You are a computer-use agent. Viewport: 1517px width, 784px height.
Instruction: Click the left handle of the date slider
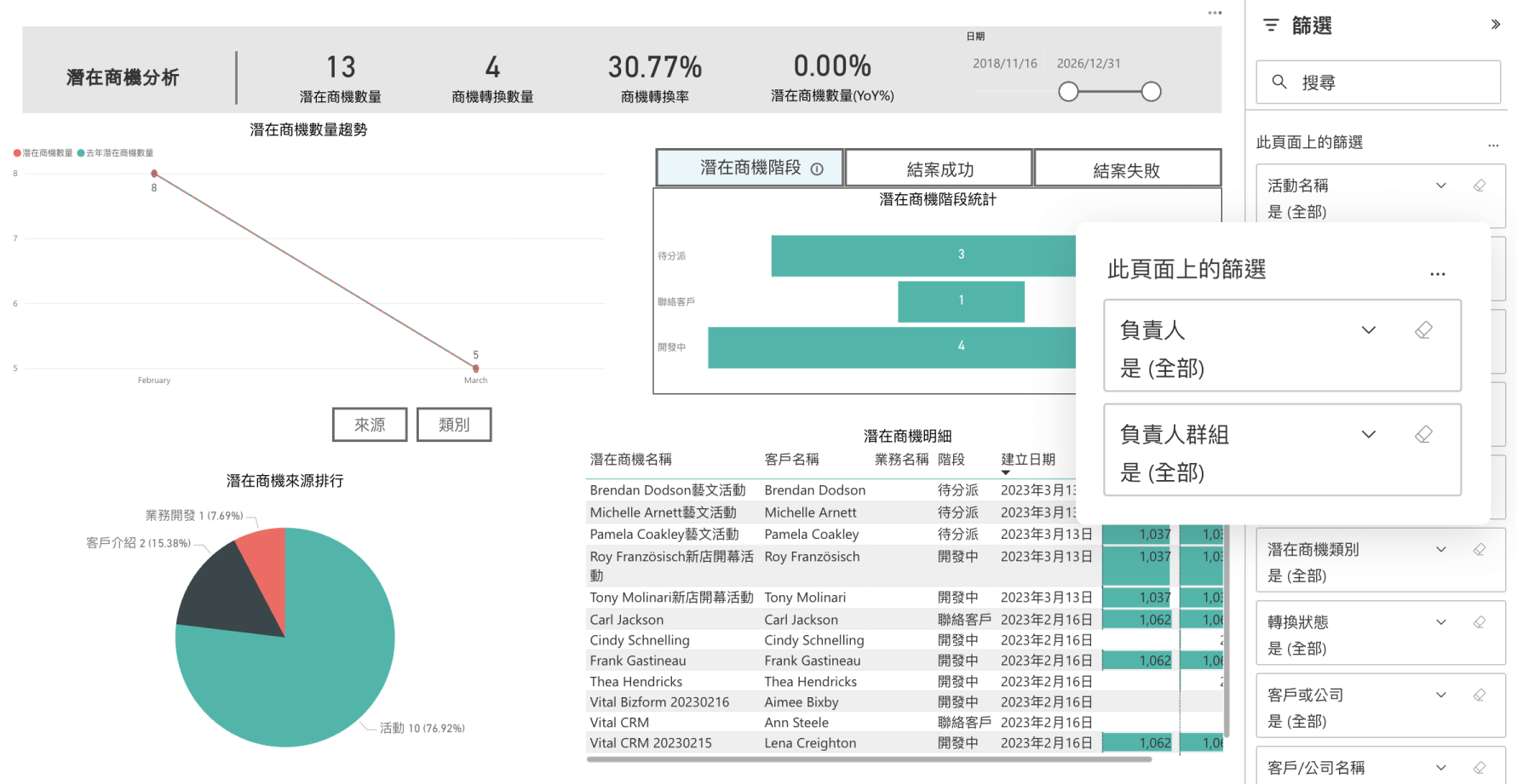pyautogui.click(x=1068, y=92)
